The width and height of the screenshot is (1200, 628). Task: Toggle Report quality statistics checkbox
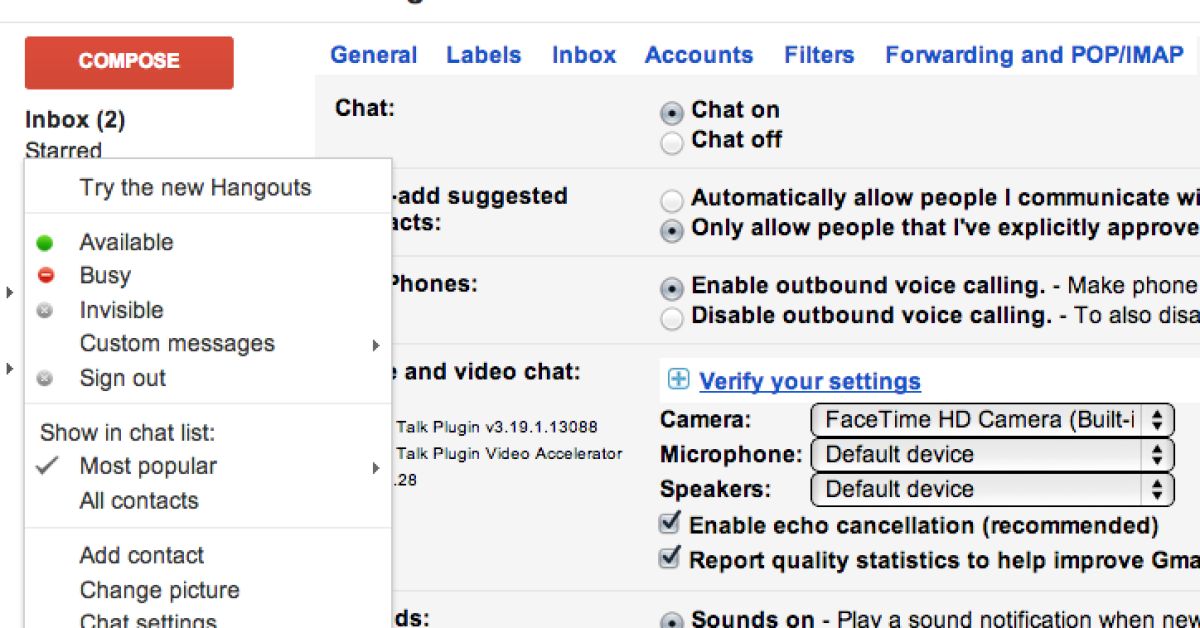(670, 558)
